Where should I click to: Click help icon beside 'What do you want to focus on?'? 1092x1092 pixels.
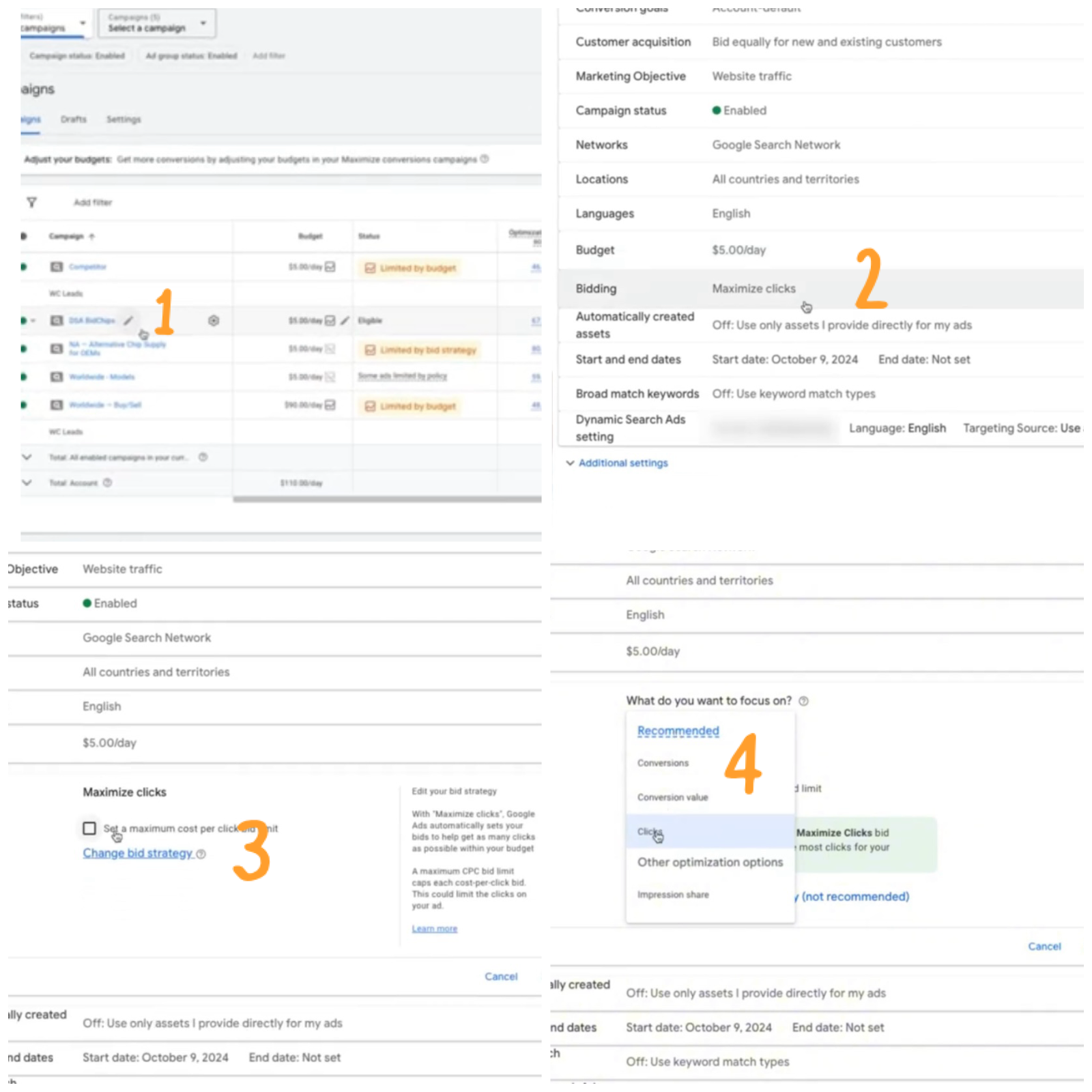pyautogui.click(x=803, y=701)
